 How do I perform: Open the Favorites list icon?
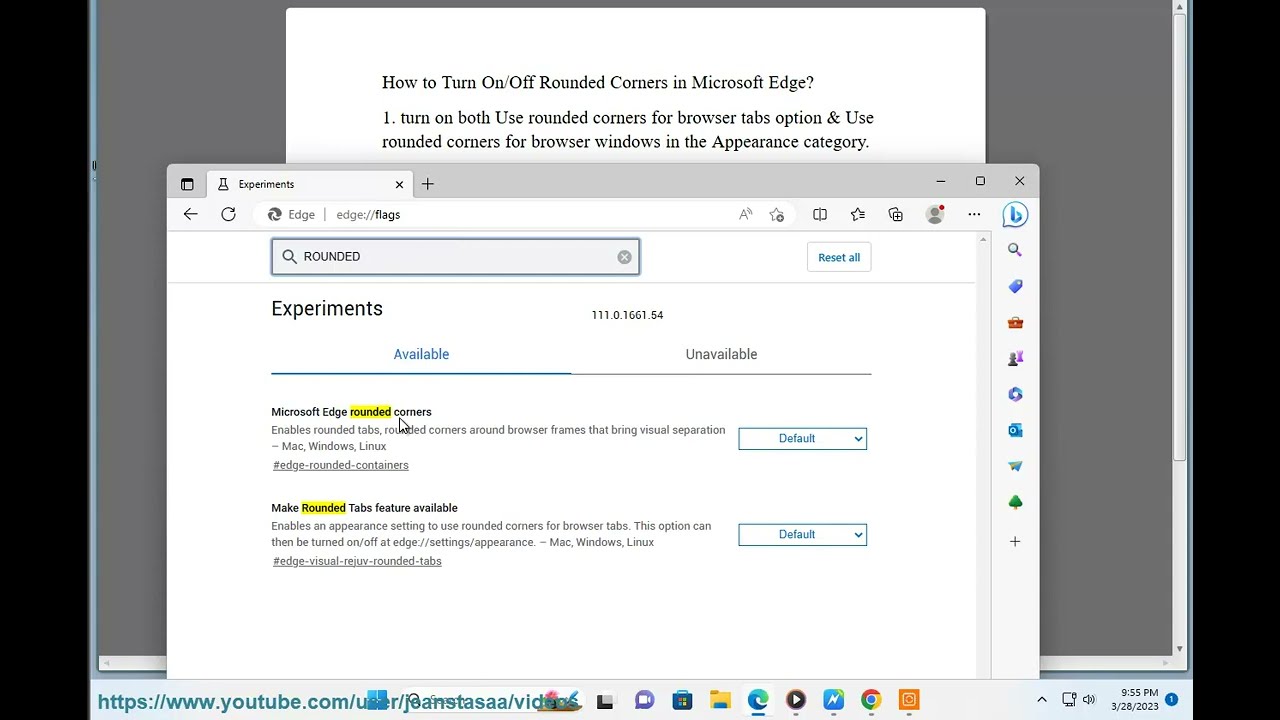pyautogui.click(x=858, y=214)
